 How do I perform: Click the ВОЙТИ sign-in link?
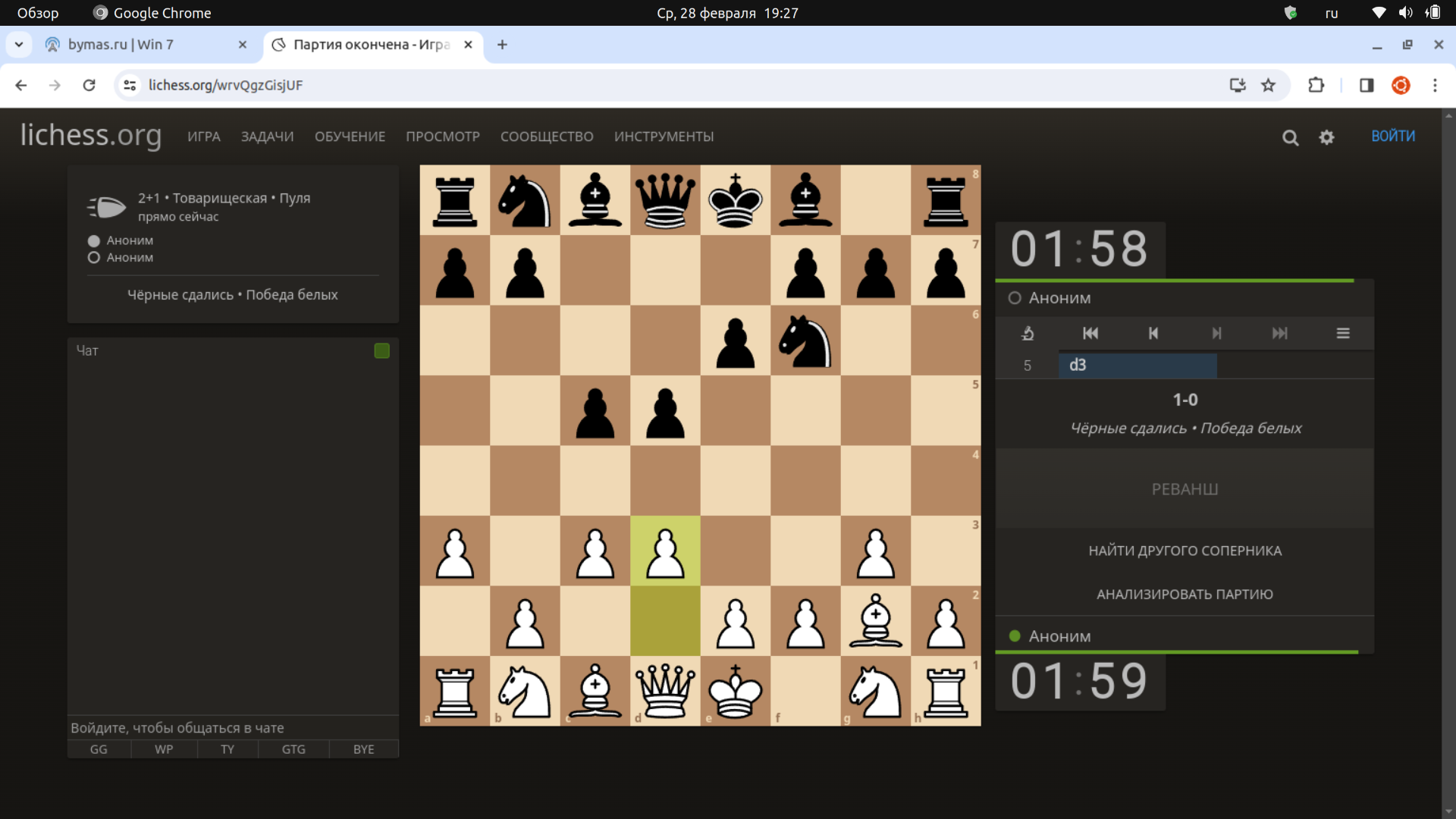1392,136
